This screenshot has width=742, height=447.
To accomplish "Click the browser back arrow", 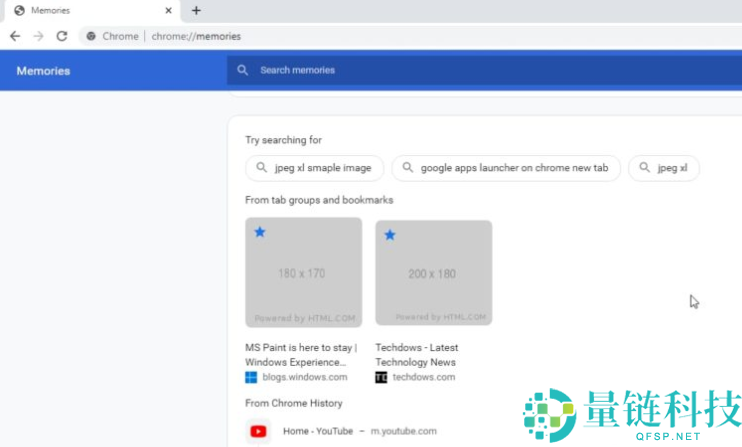I will [14, 36].
